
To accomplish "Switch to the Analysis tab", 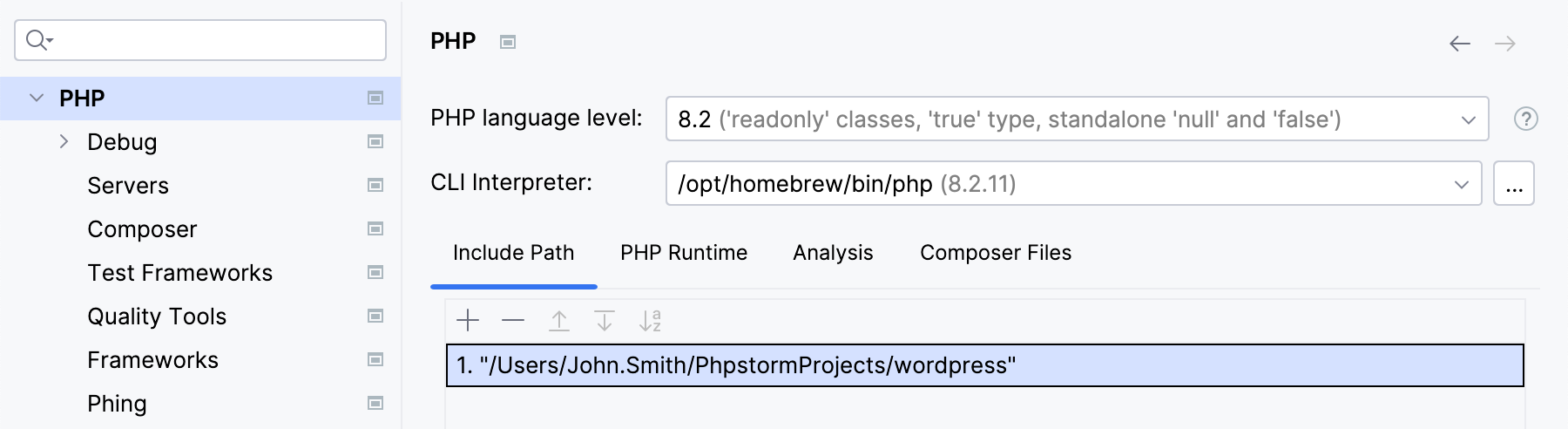I will (x=833, y=253).
